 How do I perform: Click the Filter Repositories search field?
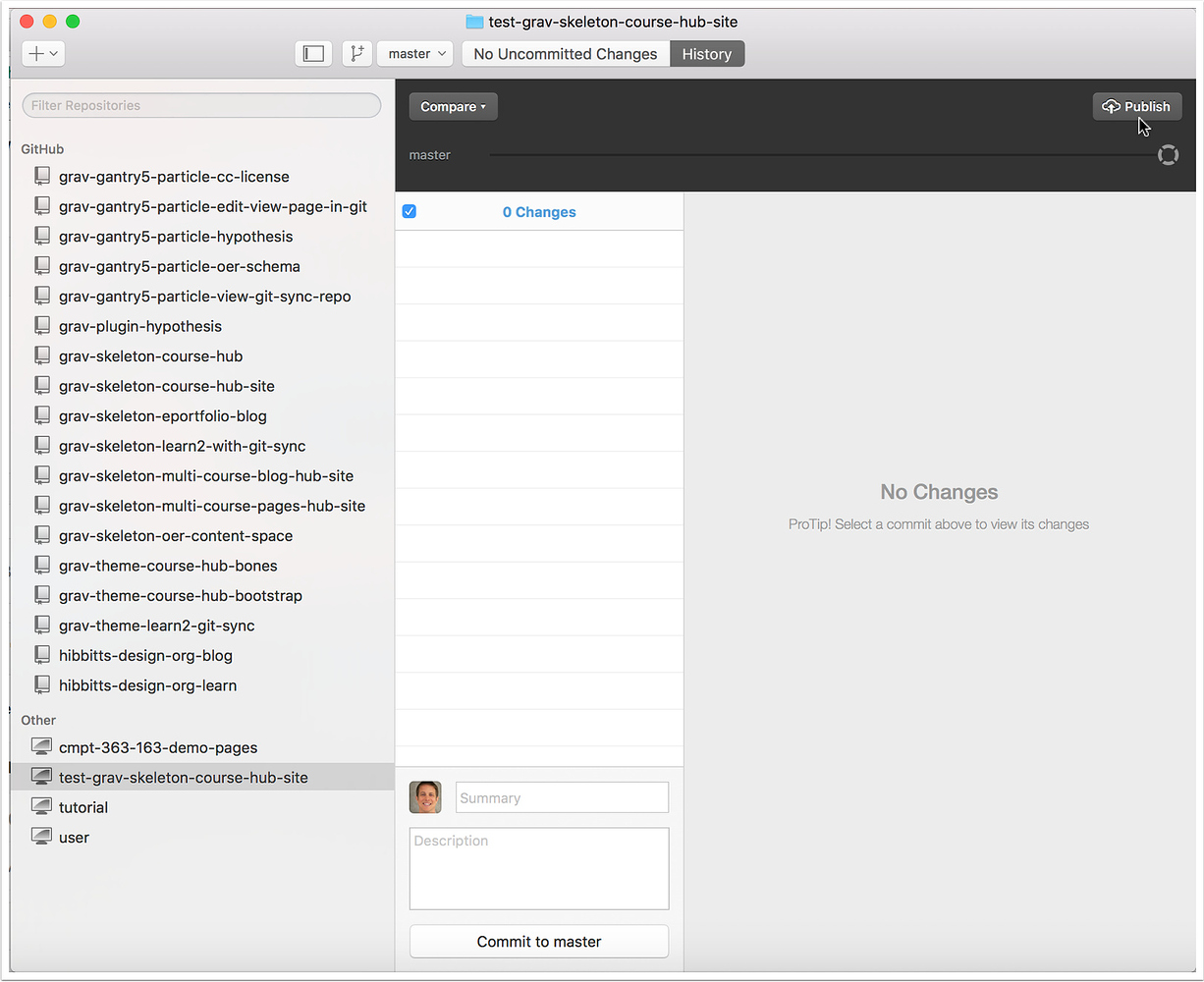pos(201,105)
